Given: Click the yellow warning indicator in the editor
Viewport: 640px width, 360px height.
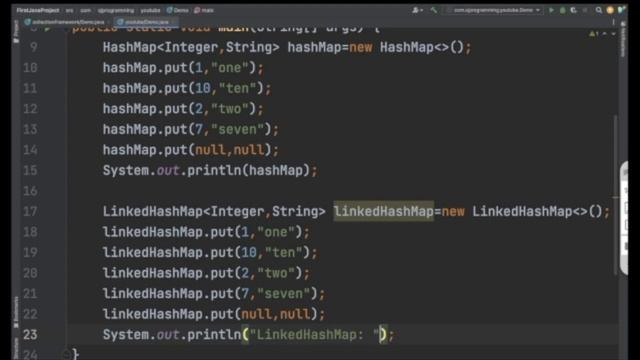Looking at the screenshot, I should point(593,33).
